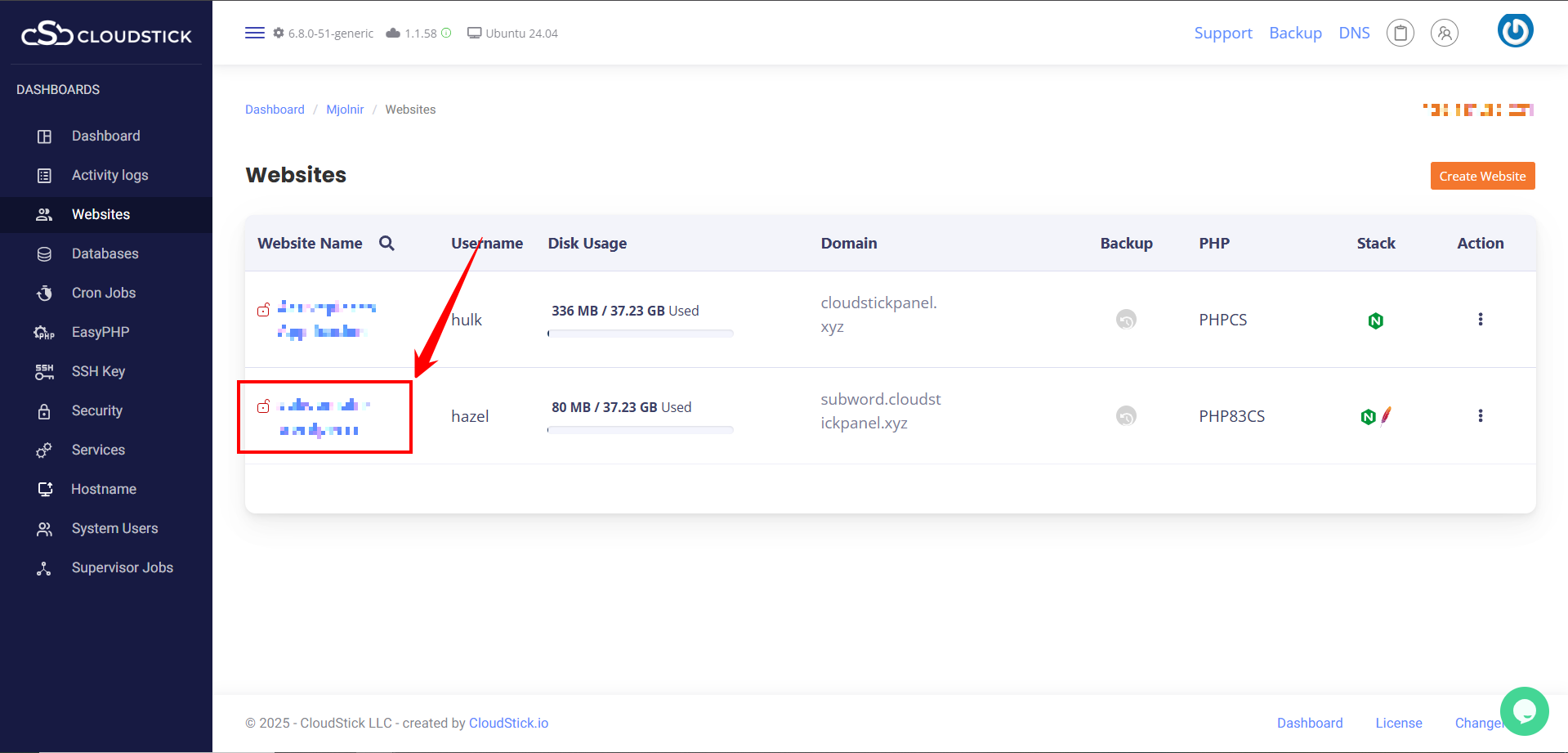Click the disk usage bar for hulk
The image size is (1568, 753).
tap(640, 334)
